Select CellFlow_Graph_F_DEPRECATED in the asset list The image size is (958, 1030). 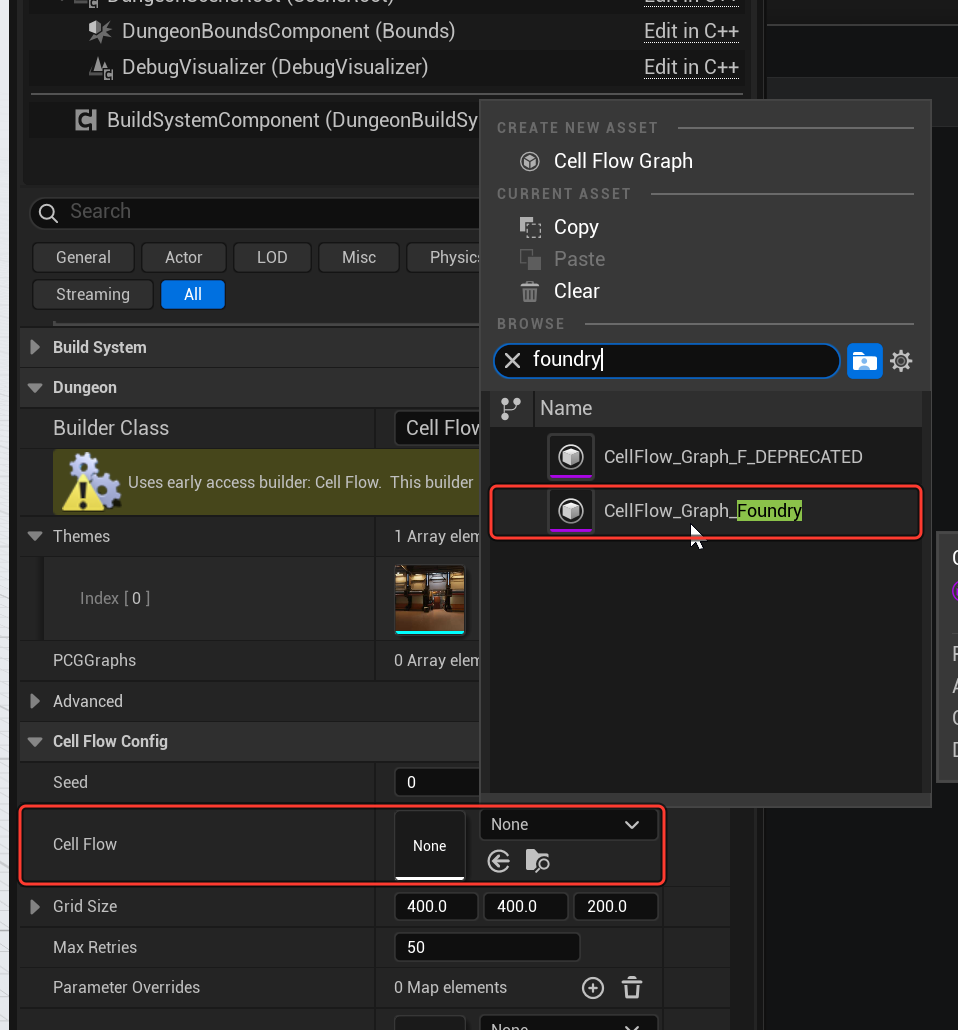[x=706, y=457]
